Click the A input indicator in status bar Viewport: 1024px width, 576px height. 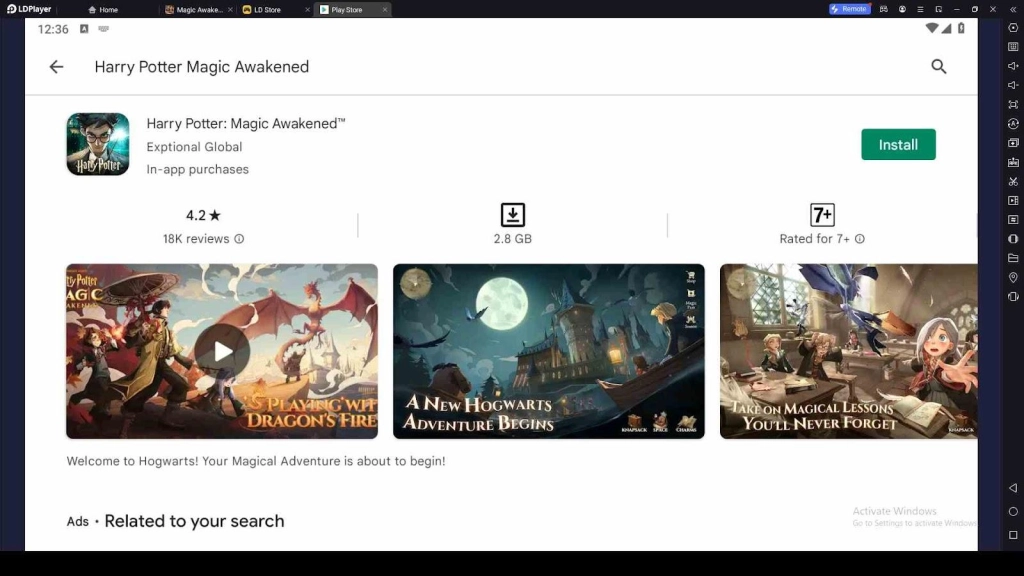click(84, 29)
